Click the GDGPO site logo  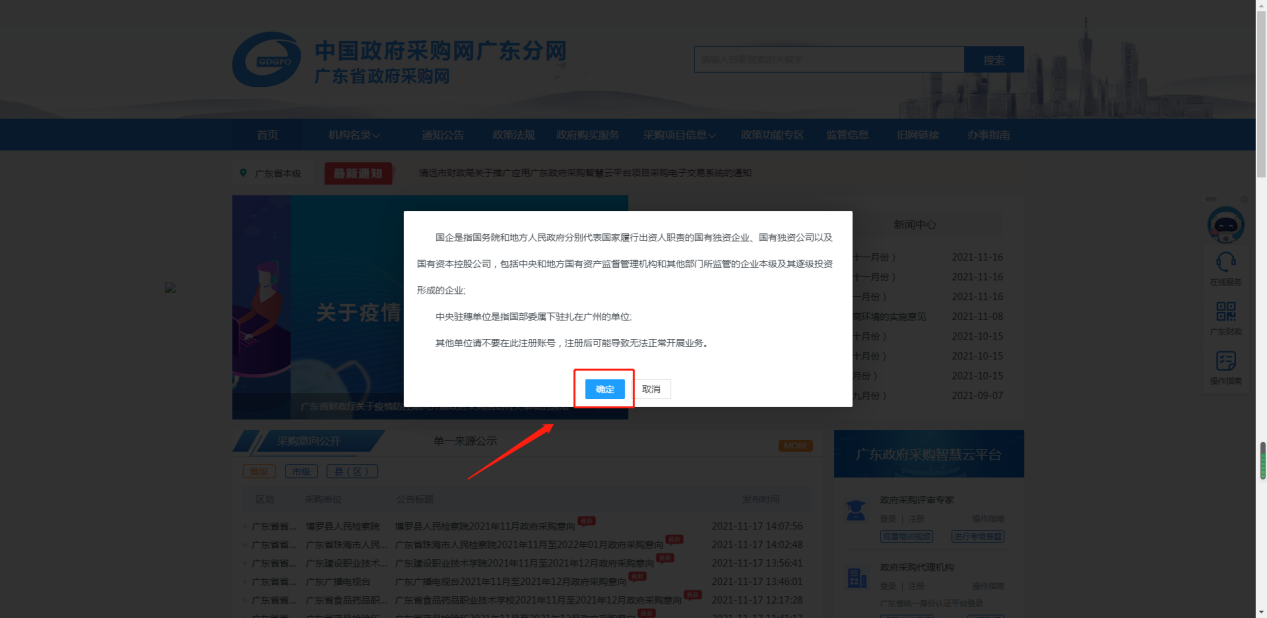tap(266, 60)
